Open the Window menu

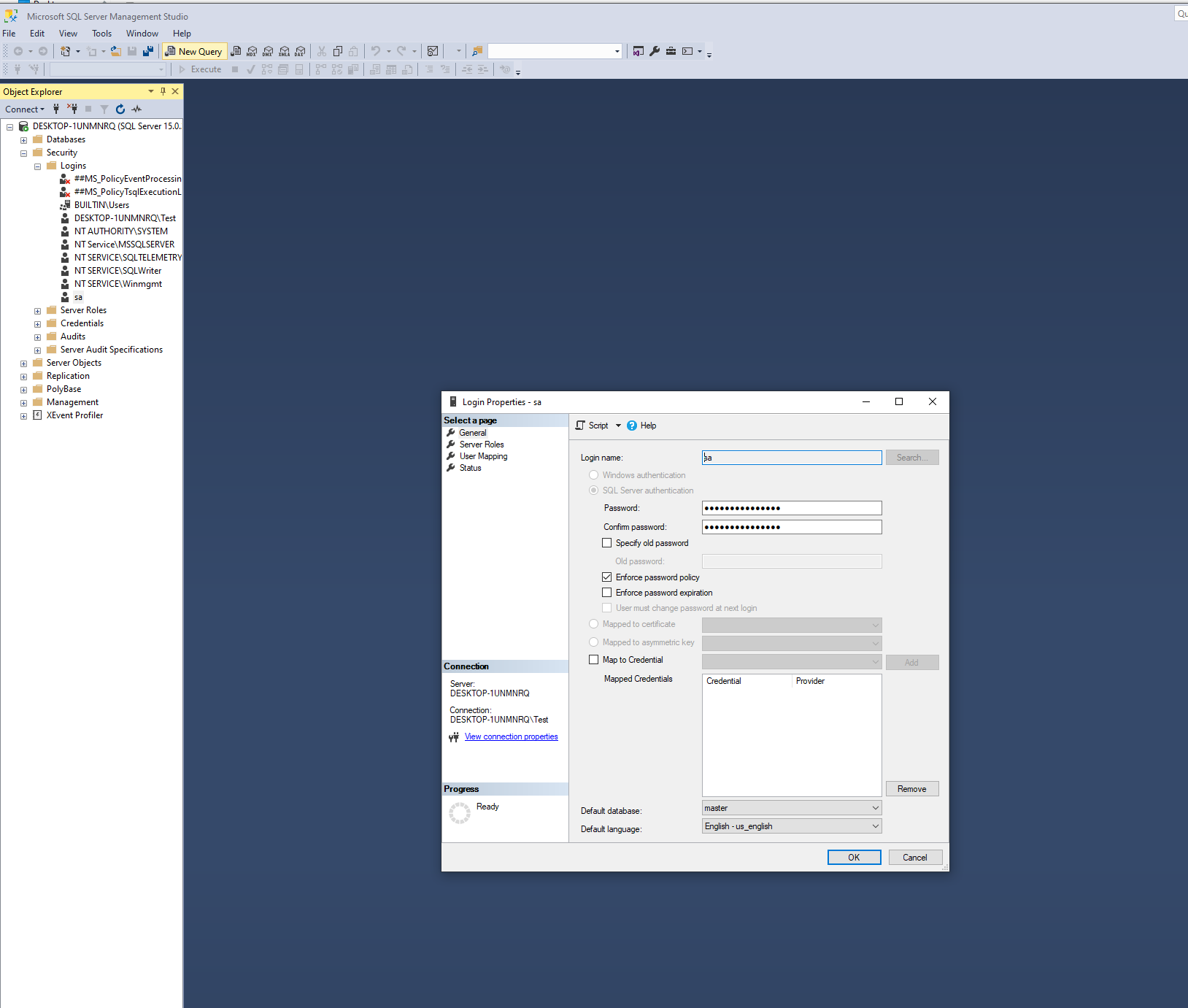(x=142, y=34)
